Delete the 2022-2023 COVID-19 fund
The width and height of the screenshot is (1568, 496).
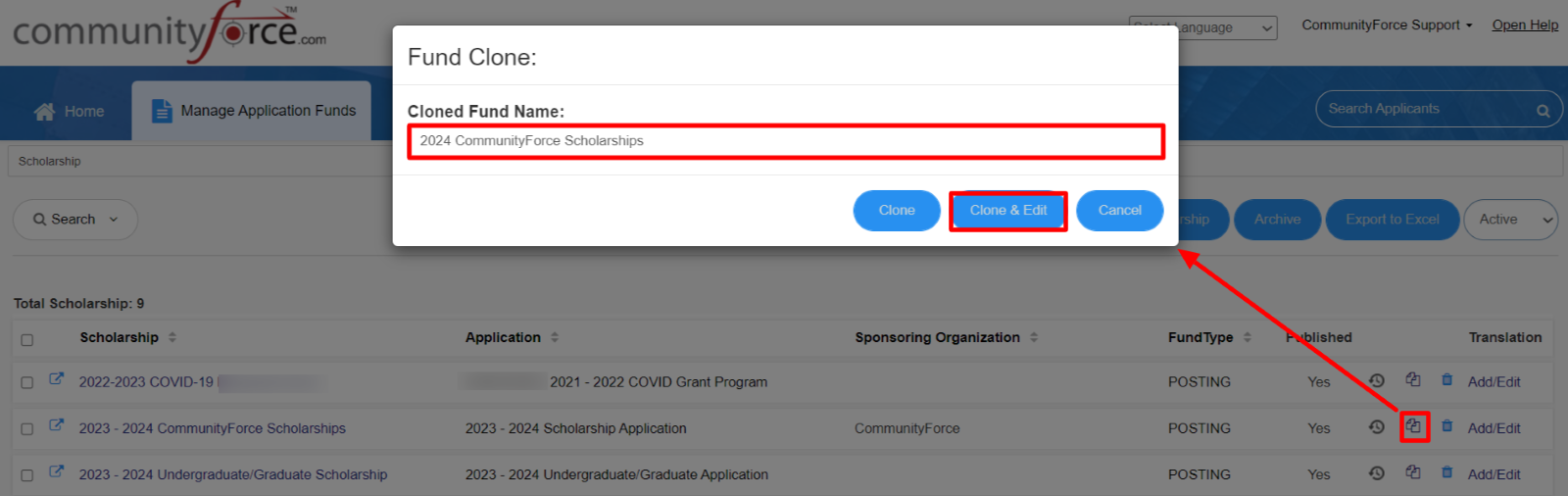pyautogui.click(x=1447, y=379)
